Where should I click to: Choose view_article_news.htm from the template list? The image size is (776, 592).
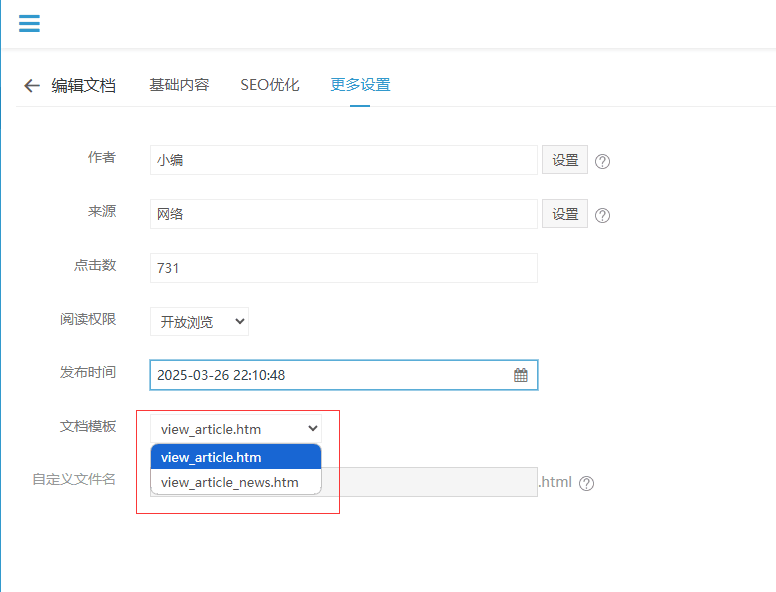coord(236,482)
